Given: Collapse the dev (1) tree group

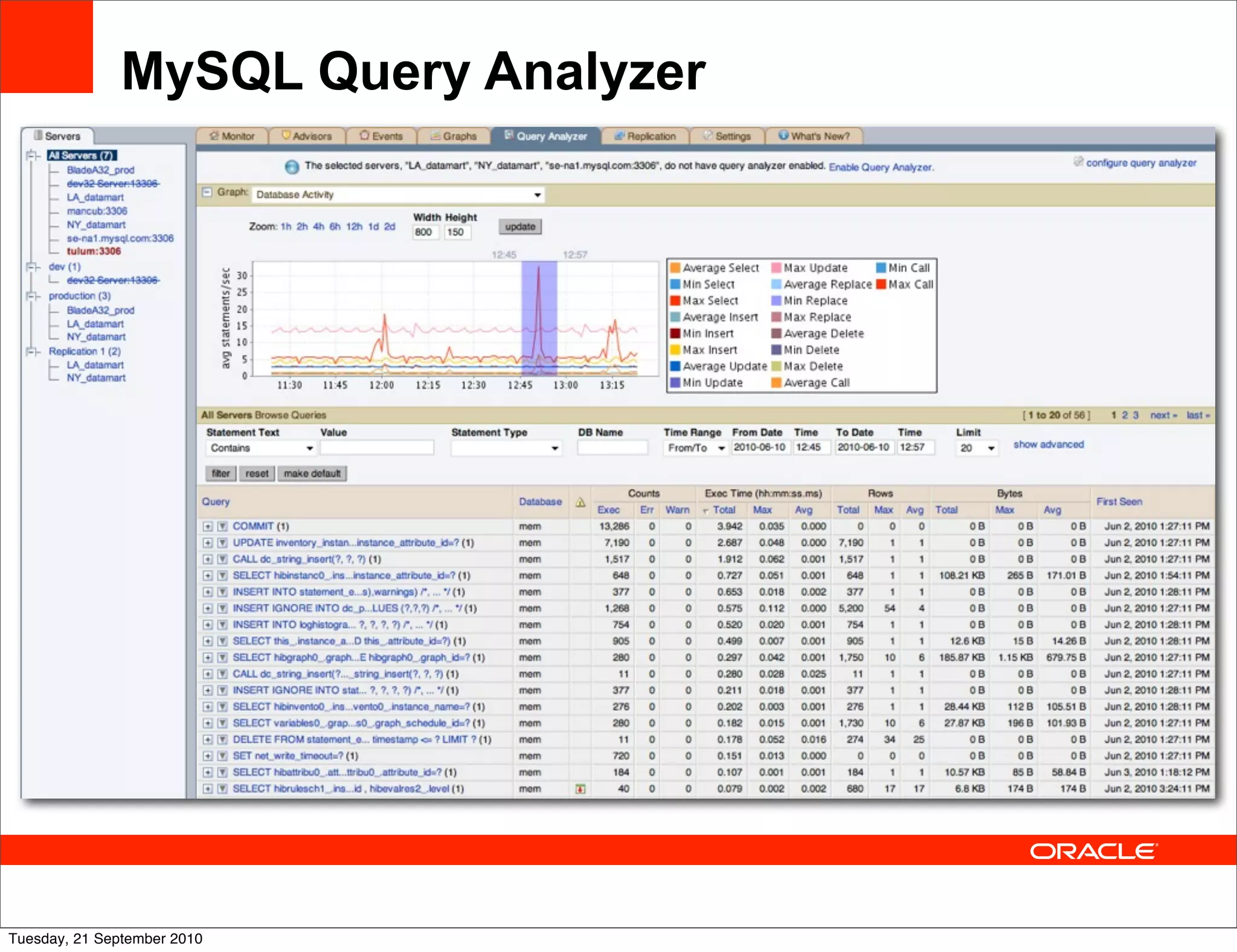Looking at the screenshot, I should [31, 266].
